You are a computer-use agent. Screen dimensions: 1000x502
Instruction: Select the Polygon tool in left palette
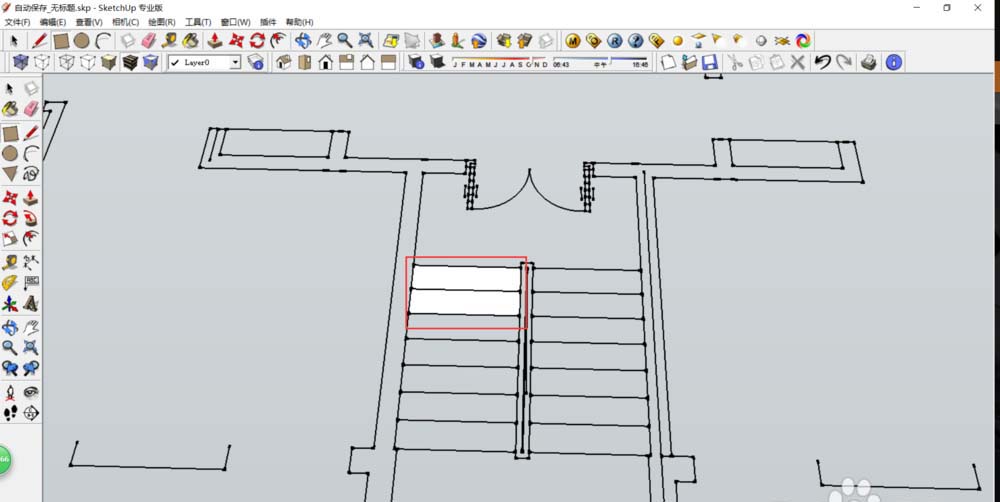[10, 173]
